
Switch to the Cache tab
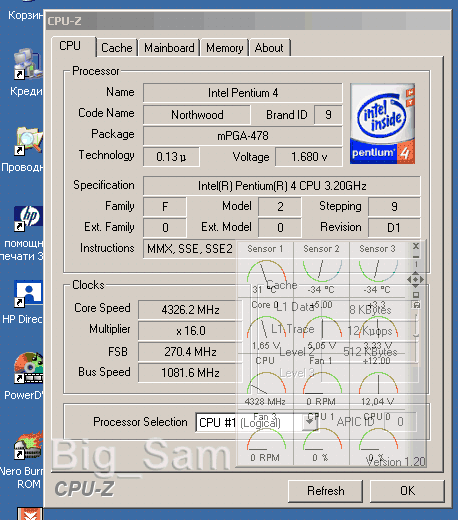(x=117, y=48)
